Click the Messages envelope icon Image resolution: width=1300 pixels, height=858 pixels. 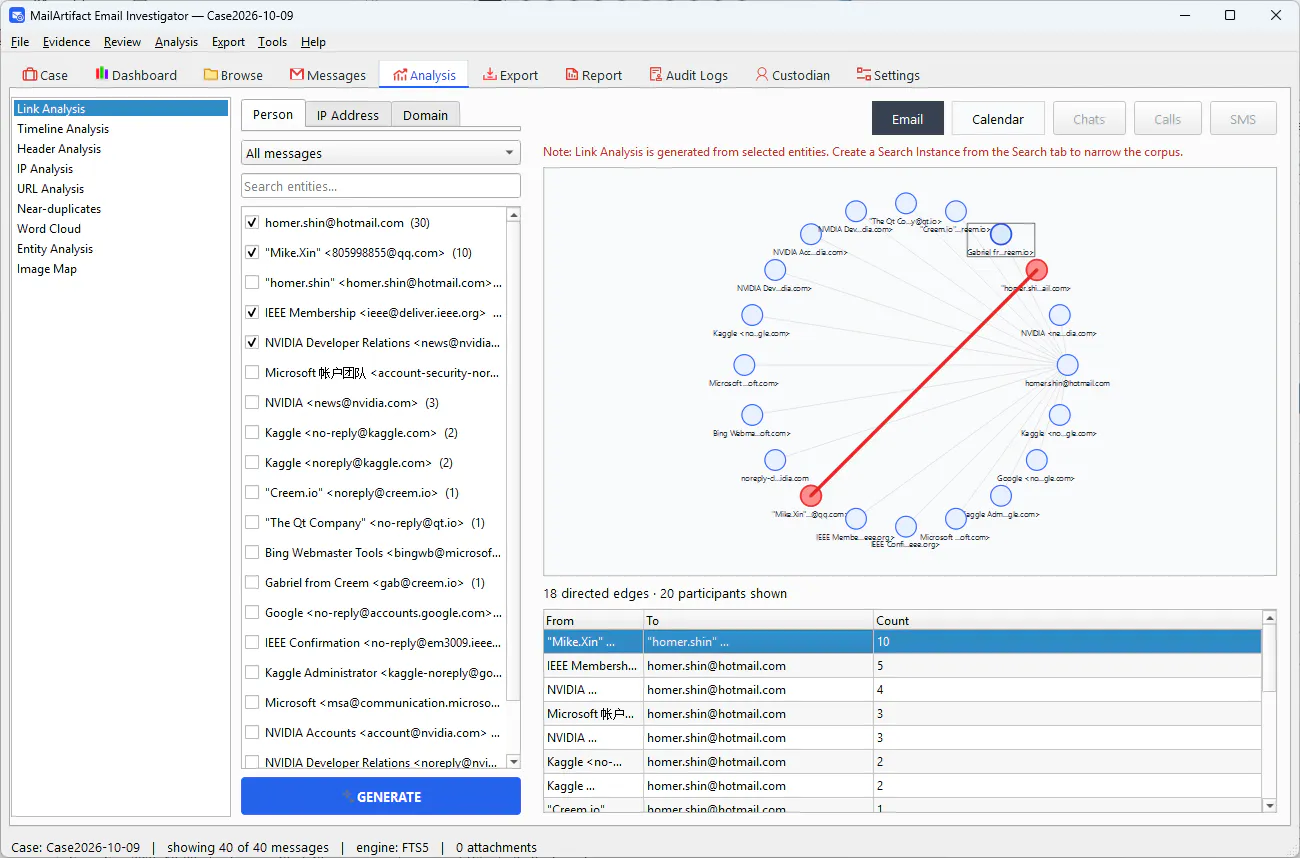[x=297, y=75]
